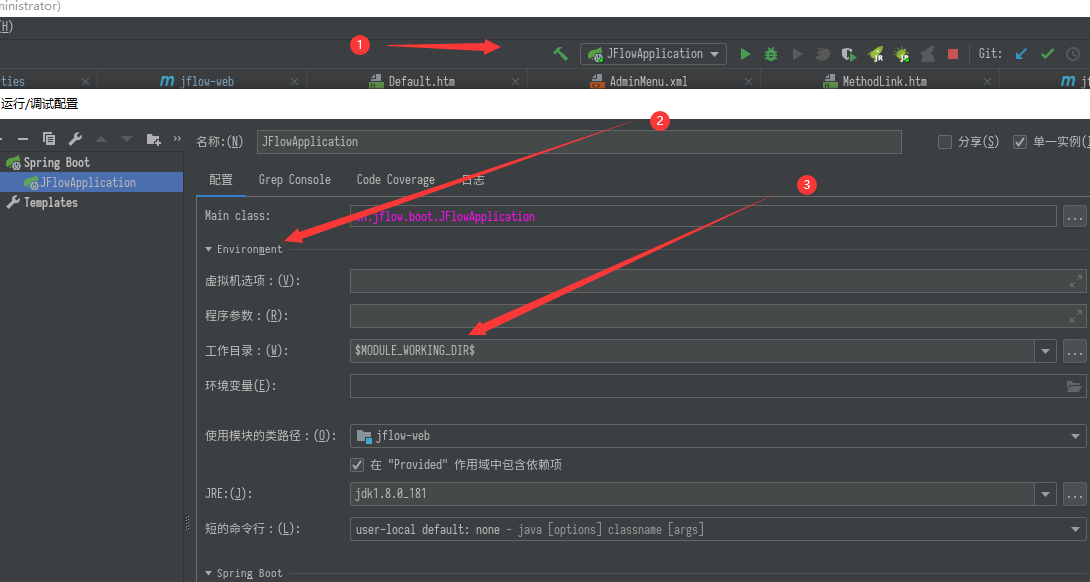Collapse the Spring Boot settings section
This screenshot has width=1090, height=582.
coord(209,573)
